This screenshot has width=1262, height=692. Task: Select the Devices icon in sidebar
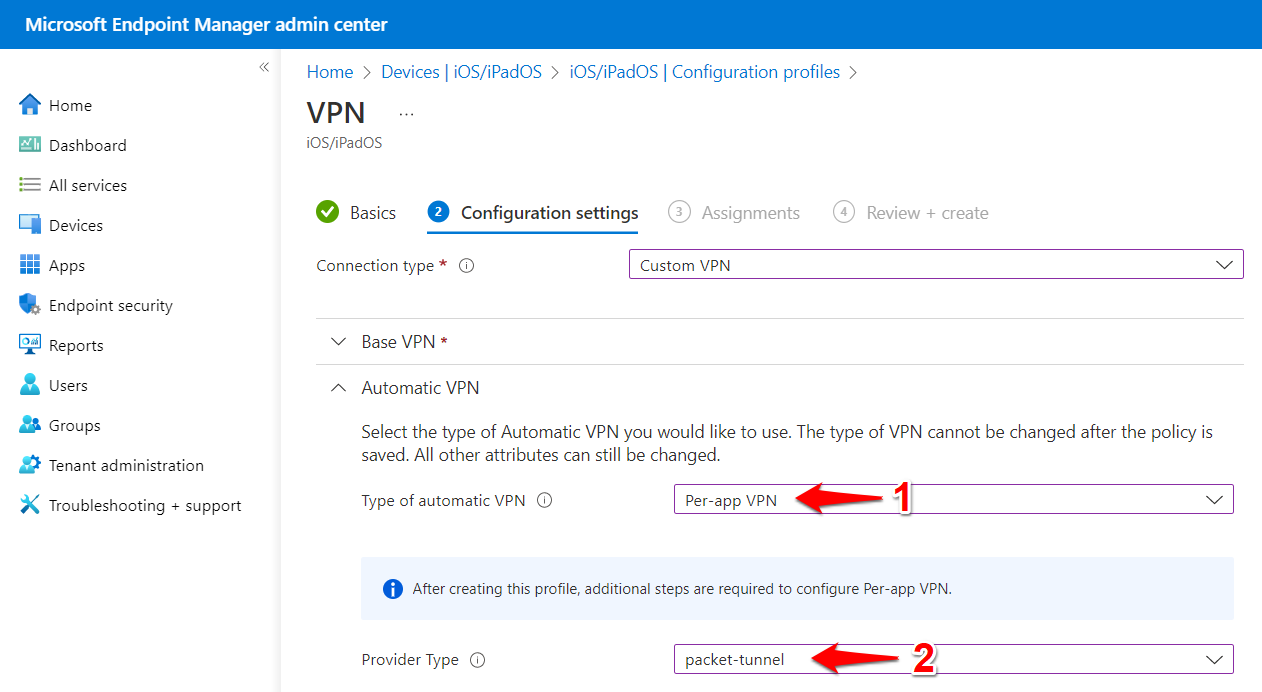[x=30, y=225]
